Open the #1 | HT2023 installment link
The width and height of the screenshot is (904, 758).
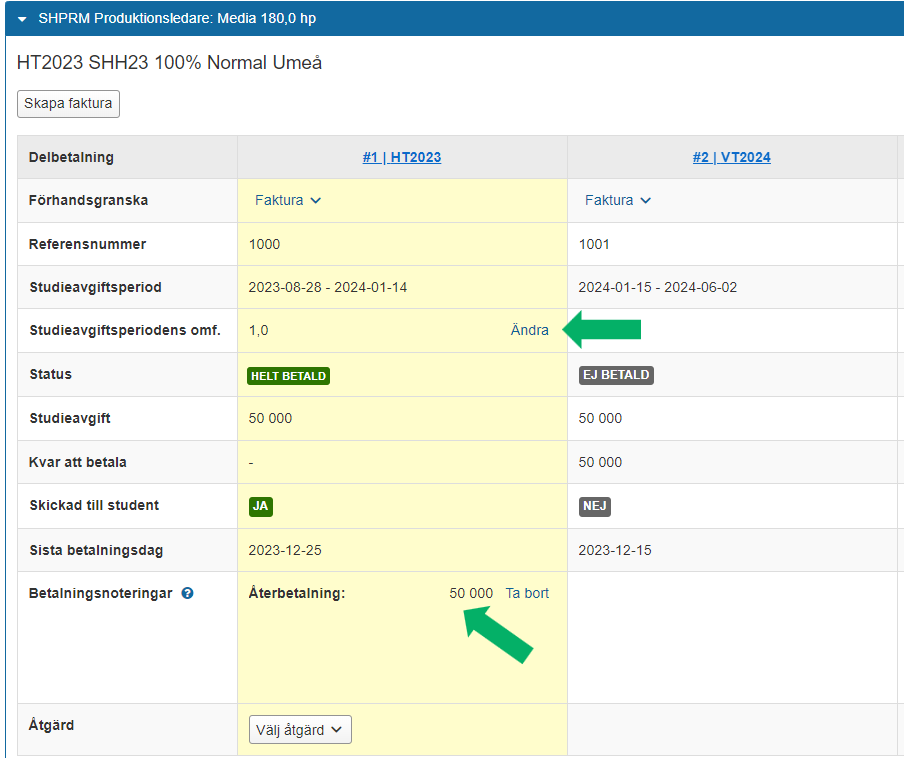coord(402,157)
